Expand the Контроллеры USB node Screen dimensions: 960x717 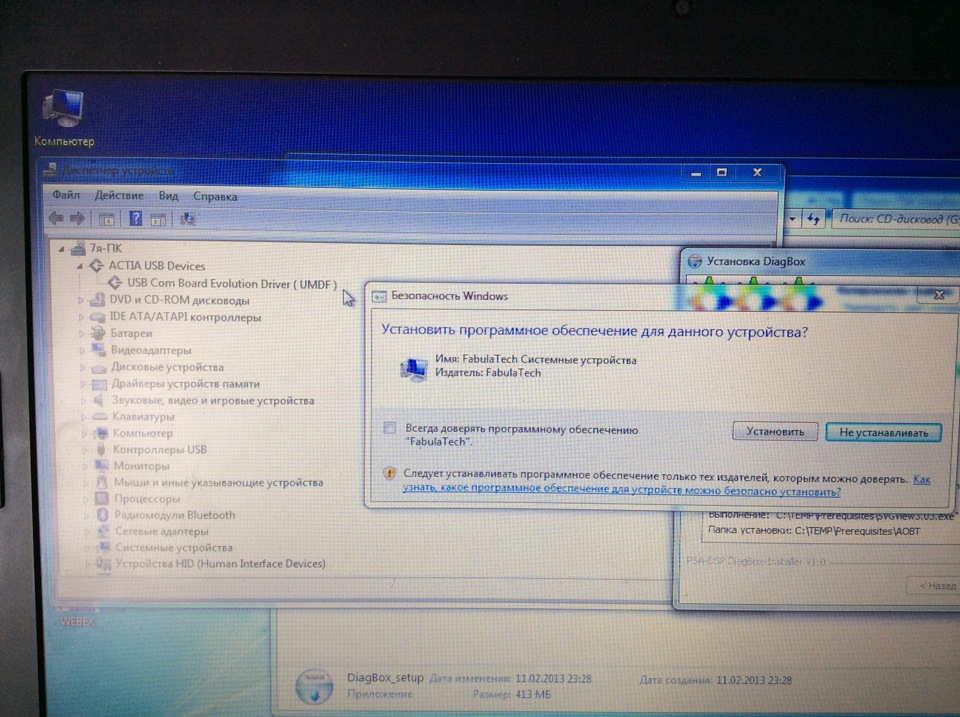pyautogui.click(x=84, y=449)
